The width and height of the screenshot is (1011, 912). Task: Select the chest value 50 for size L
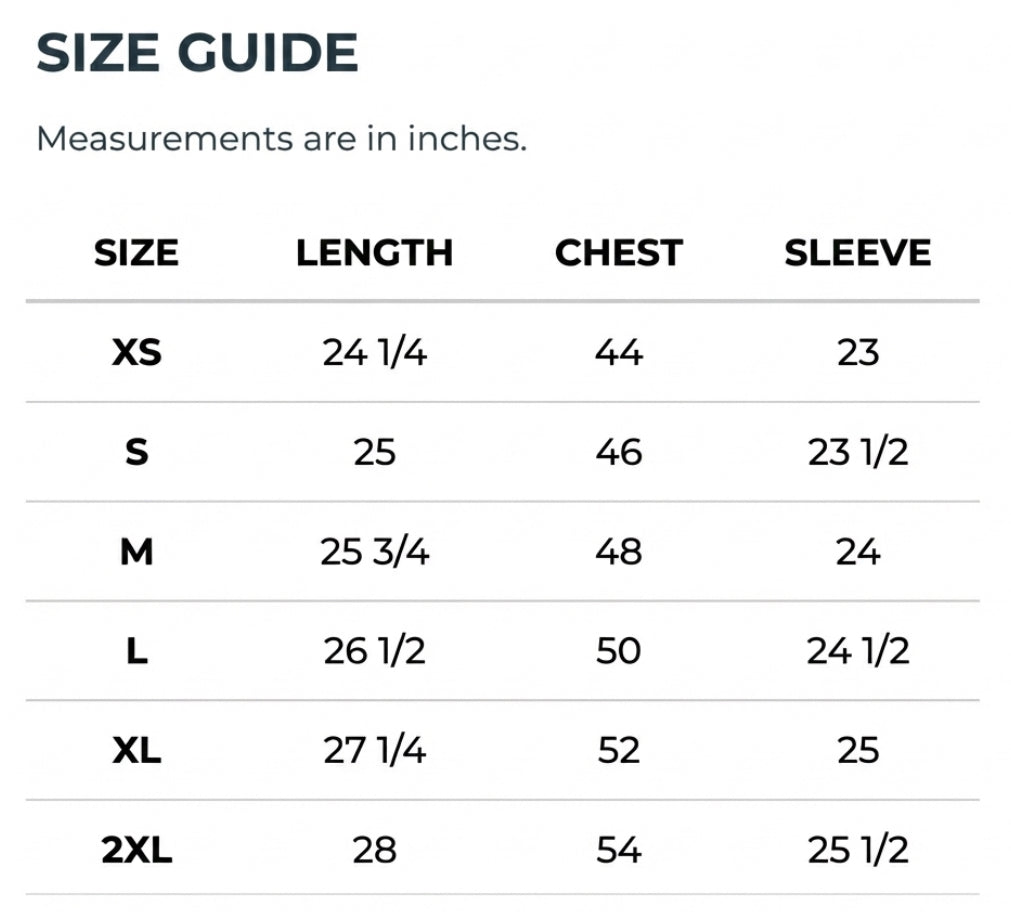click(618, 651)
